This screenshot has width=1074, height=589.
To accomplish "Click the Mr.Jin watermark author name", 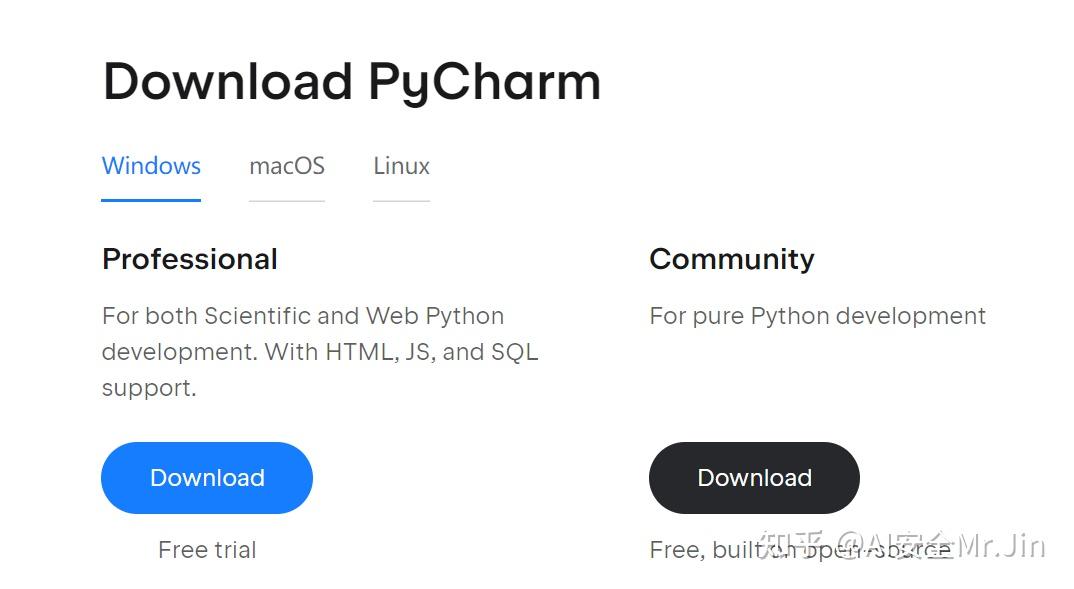I will pos(1000,546).
